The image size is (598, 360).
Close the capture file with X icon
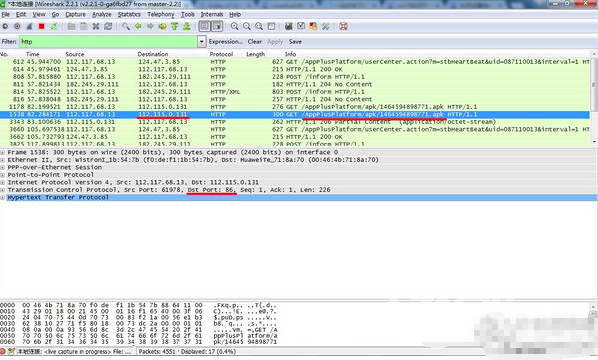point(96,26)
